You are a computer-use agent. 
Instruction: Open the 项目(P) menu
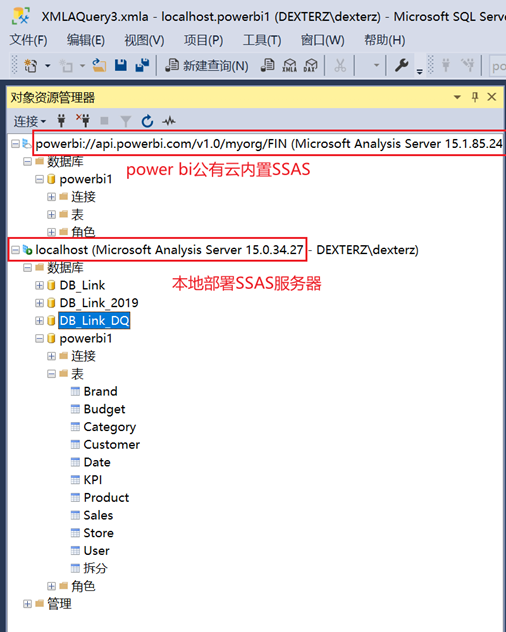pyautogui.click(x=203, y=40)
